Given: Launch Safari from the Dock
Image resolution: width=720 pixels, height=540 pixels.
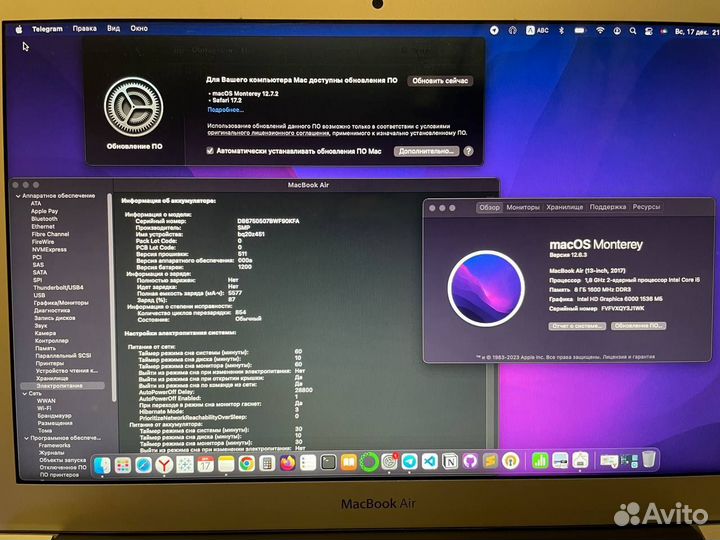Looking at the screenshot, I should pos(143,465).
